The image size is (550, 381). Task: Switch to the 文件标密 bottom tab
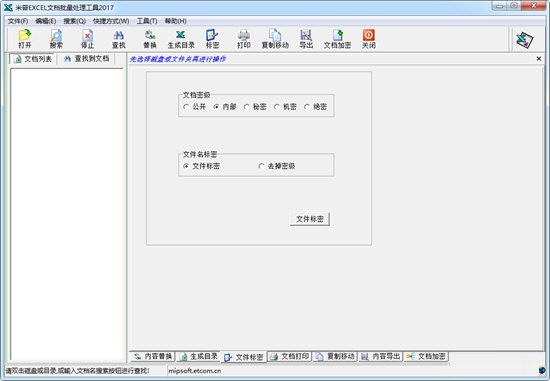point(244,357)
